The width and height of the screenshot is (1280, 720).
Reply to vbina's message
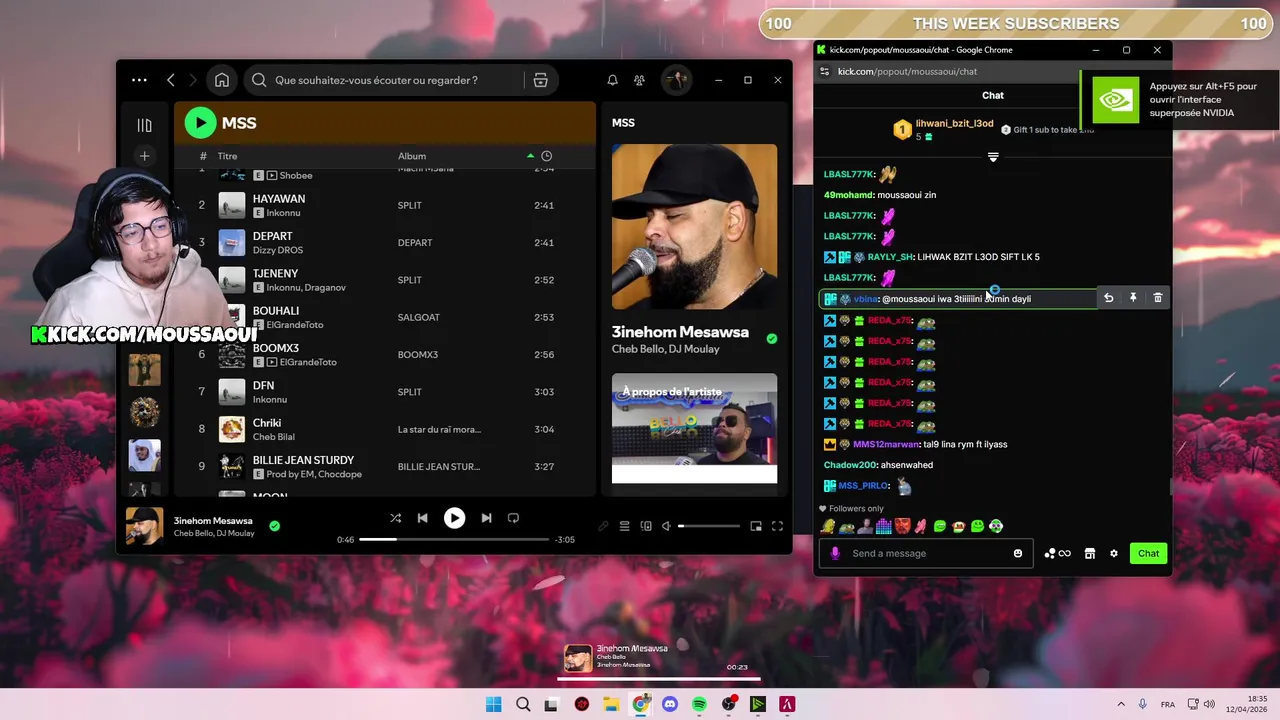click(x=1108, y=298)
